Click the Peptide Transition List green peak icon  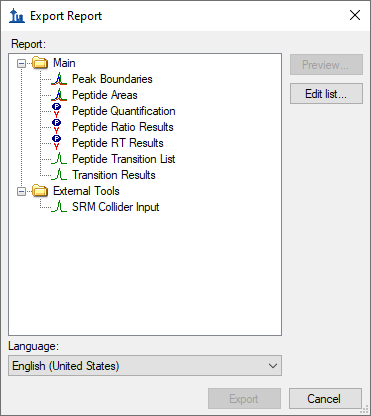tap(59, 159)
